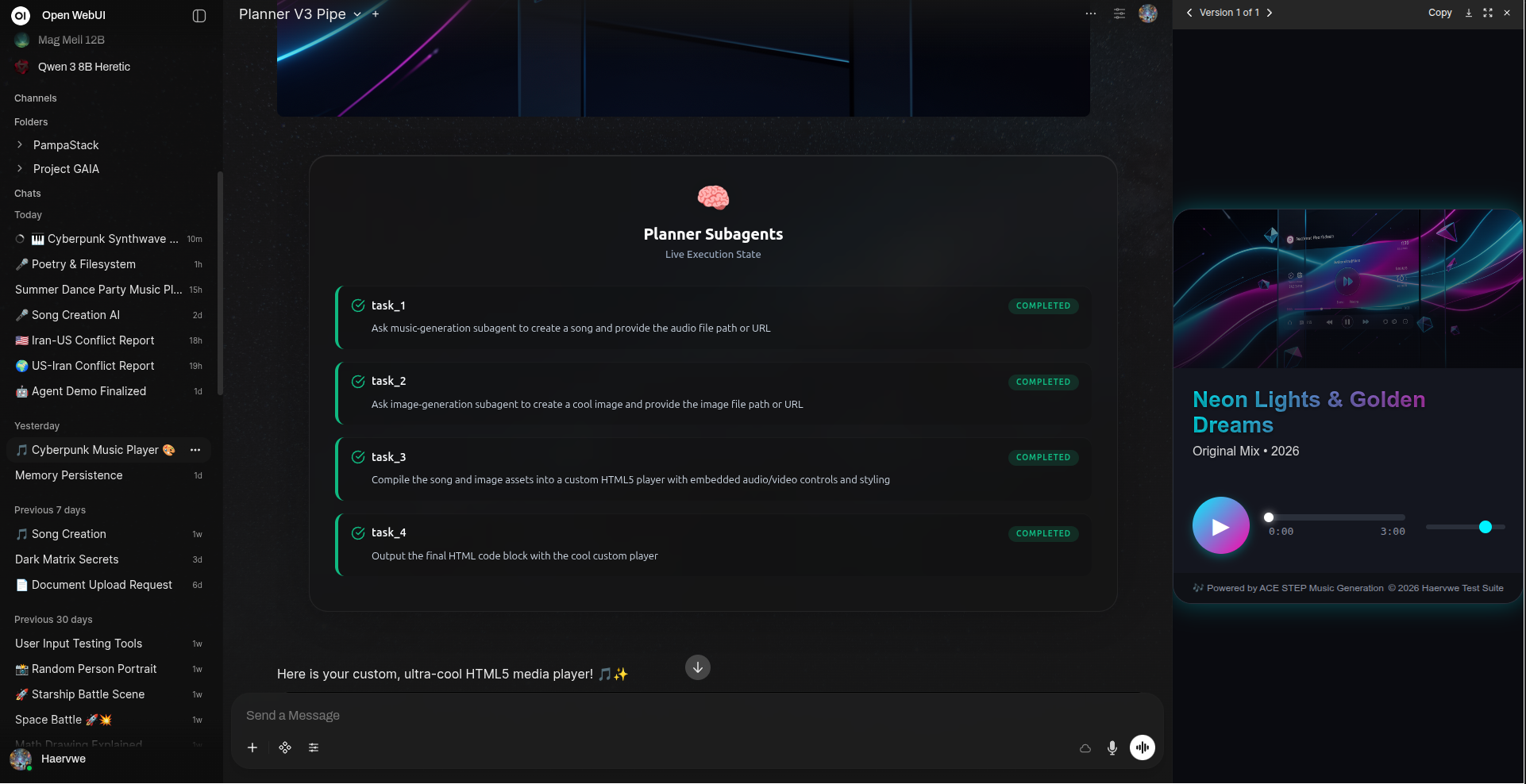The image size is (1526, 784).
Task: Adjust the volume slider in the music player
Action: pyautogui.click(x=1465, y=527)
